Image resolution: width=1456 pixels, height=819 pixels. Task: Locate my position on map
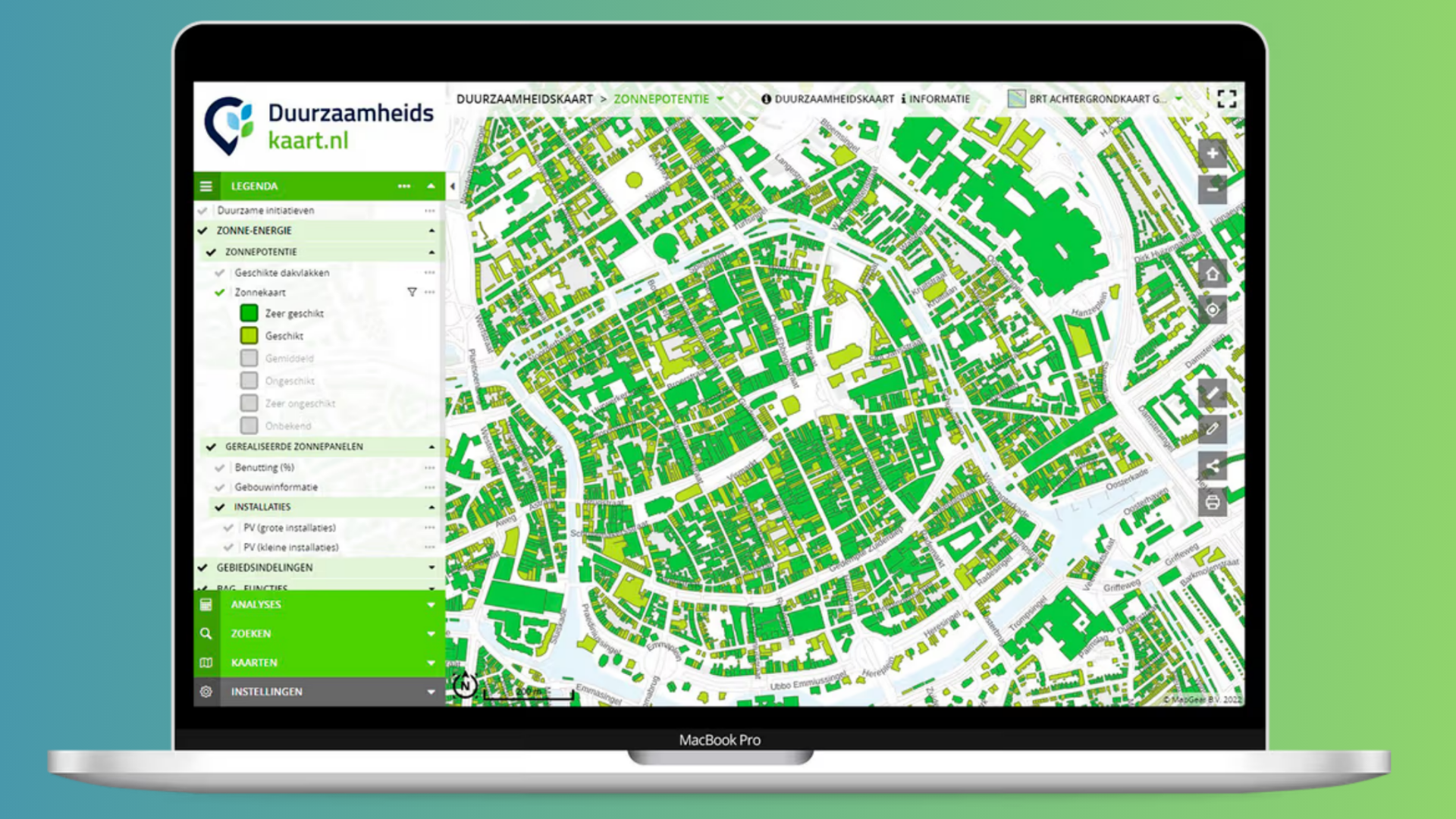click(1212, 309)
